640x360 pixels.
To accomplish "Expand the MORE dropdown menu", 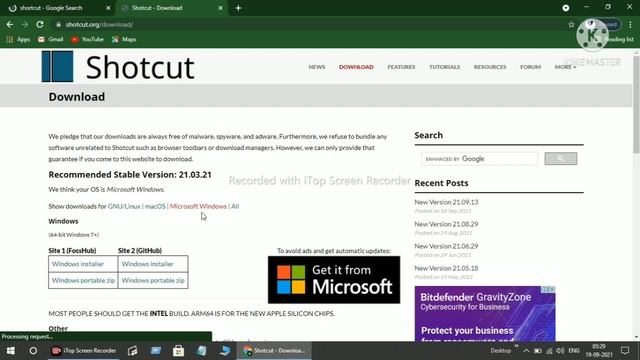I will [x=565, y=67].
